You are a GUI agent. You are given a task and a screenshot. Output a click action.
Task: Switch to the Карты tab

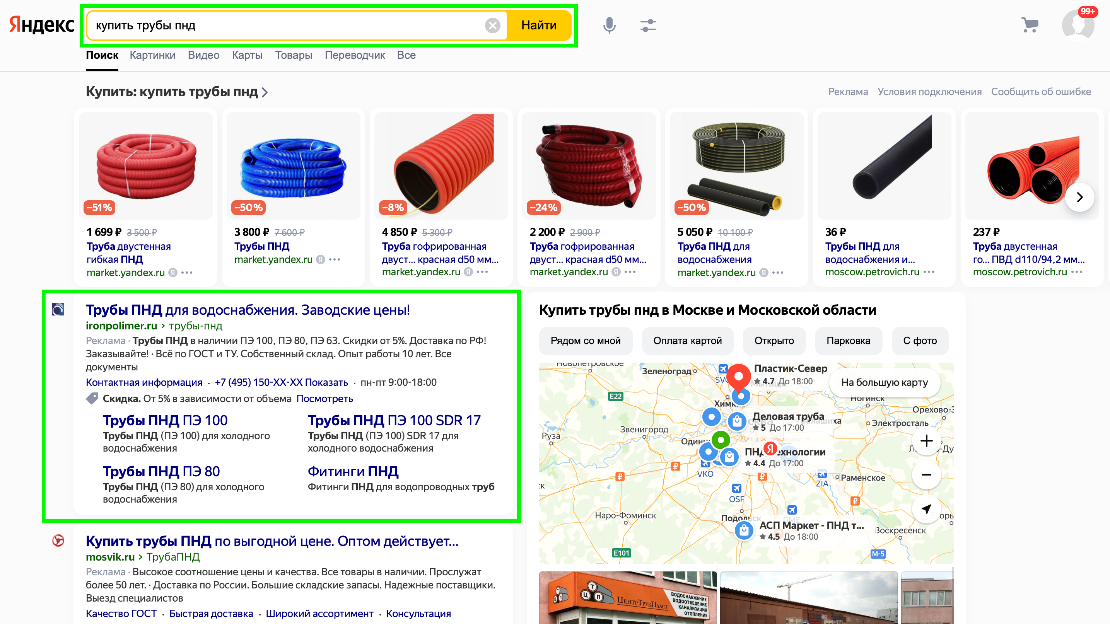(247, 55)
